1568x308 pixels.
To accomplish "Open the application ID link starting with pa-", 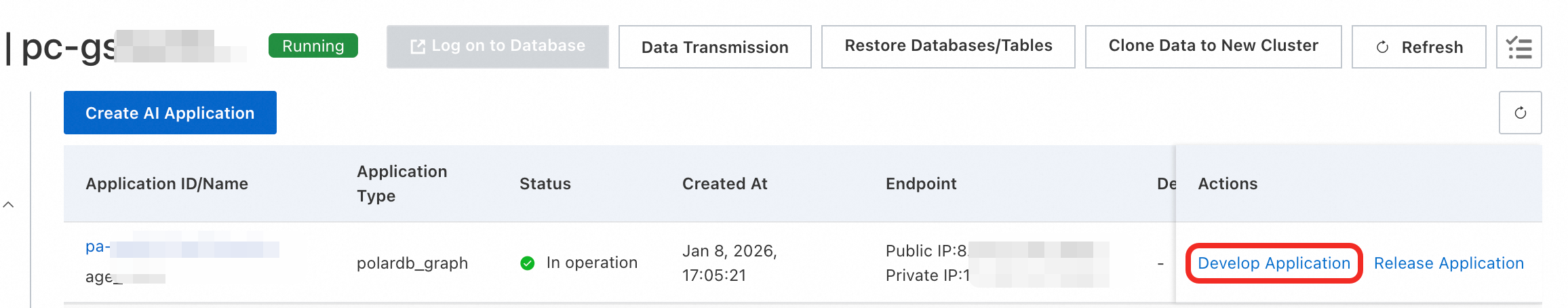I will pos(98,247).
